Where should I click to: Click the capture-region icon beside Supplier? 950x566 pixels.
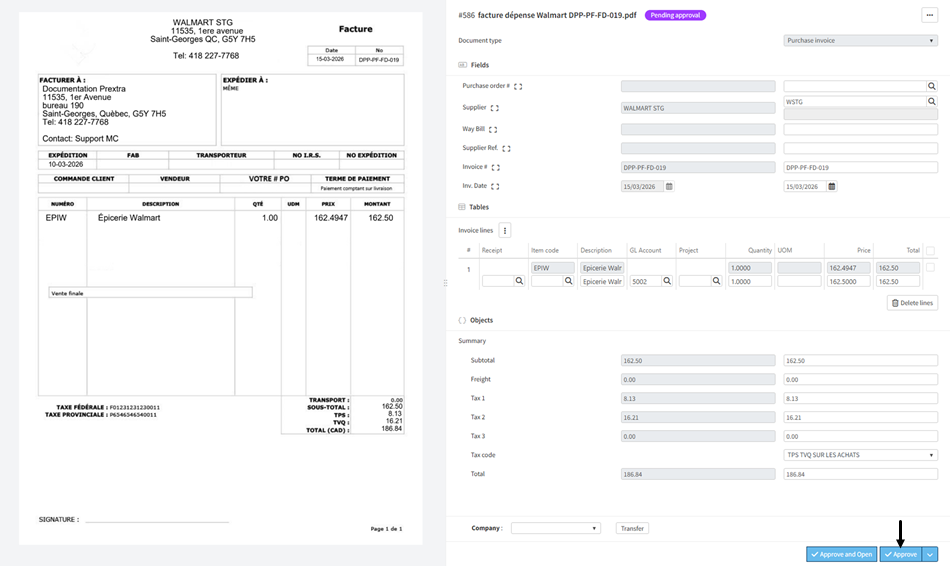pos(494,108)
